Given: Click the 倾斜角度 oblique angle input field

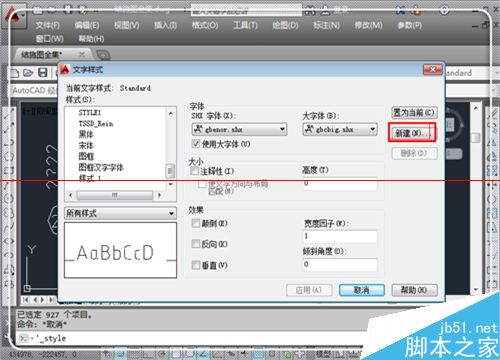Looking at the screenshot, I should click(x=340, y=264).
